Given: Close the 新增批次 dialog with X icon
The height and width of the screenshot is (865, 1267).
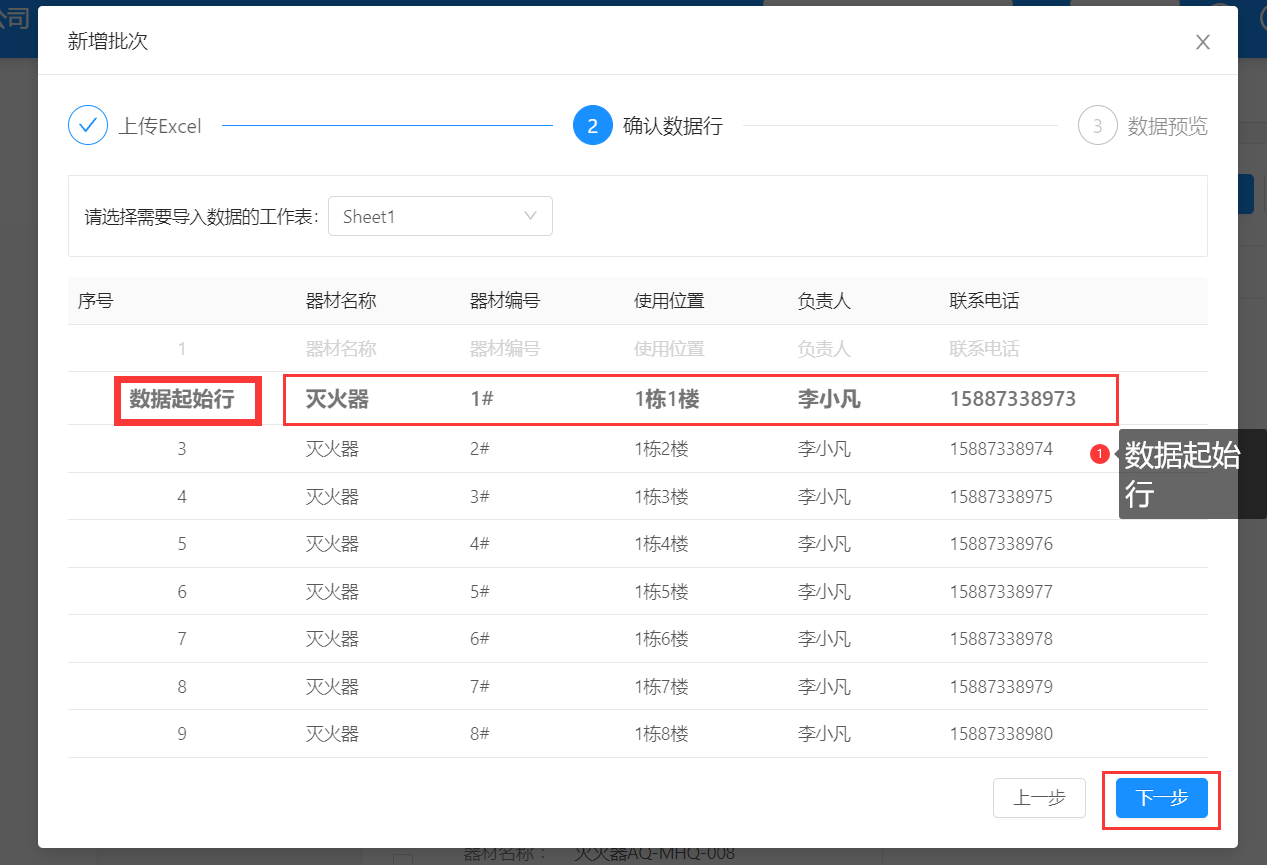Looking at the screenshot, I should [x=1203, y=42].
